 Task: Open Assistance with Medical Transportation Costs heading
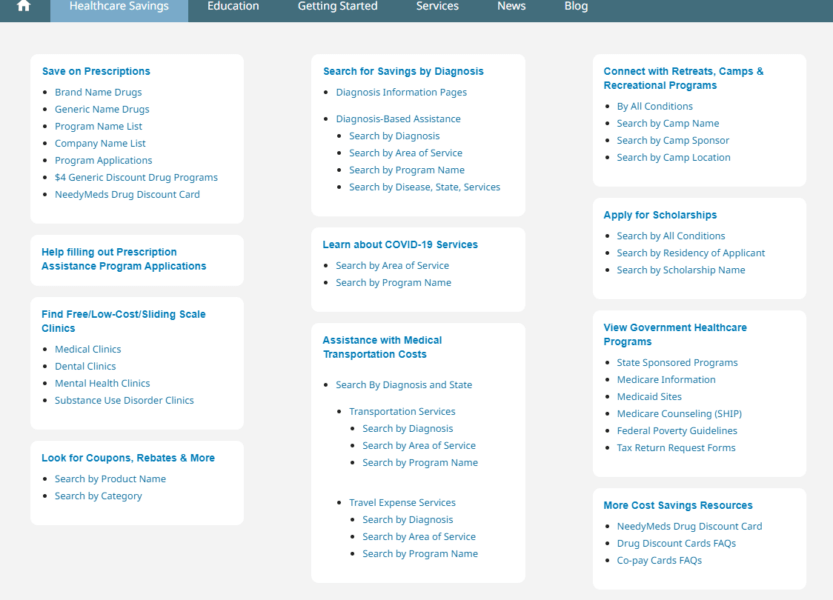pos(382,347)
